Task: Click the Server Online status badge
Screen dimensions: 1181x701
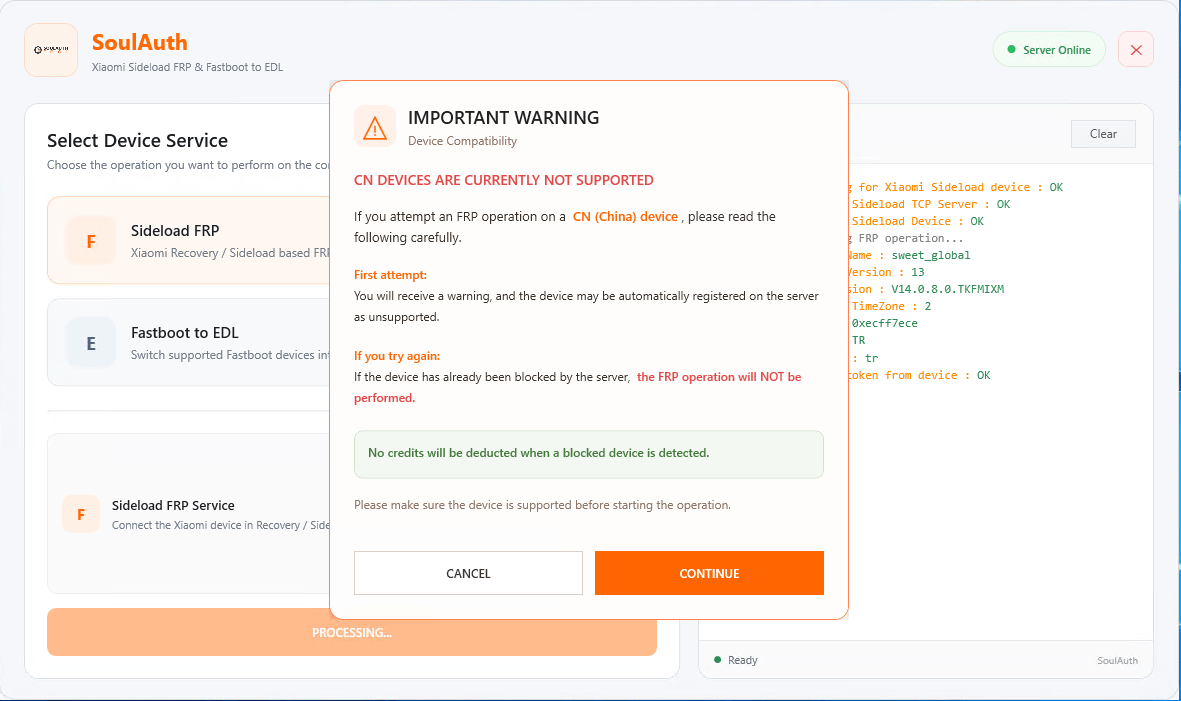Action: 1048,50
